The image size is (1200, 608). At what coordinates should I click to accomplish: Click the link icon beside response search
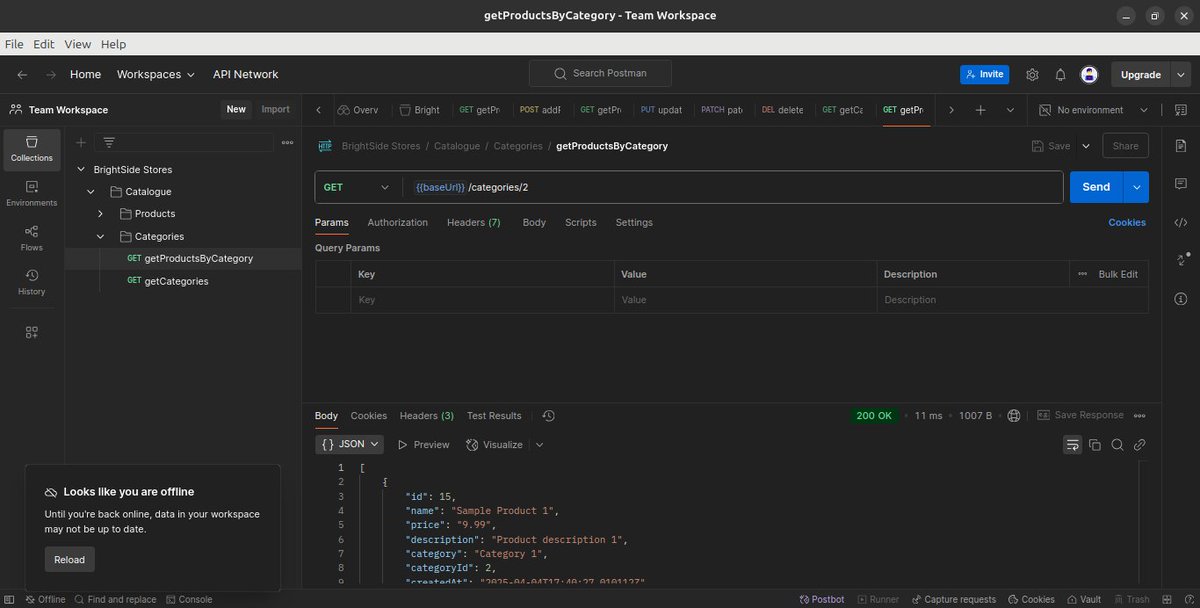pyautogui.click(x=1139, y=445)
